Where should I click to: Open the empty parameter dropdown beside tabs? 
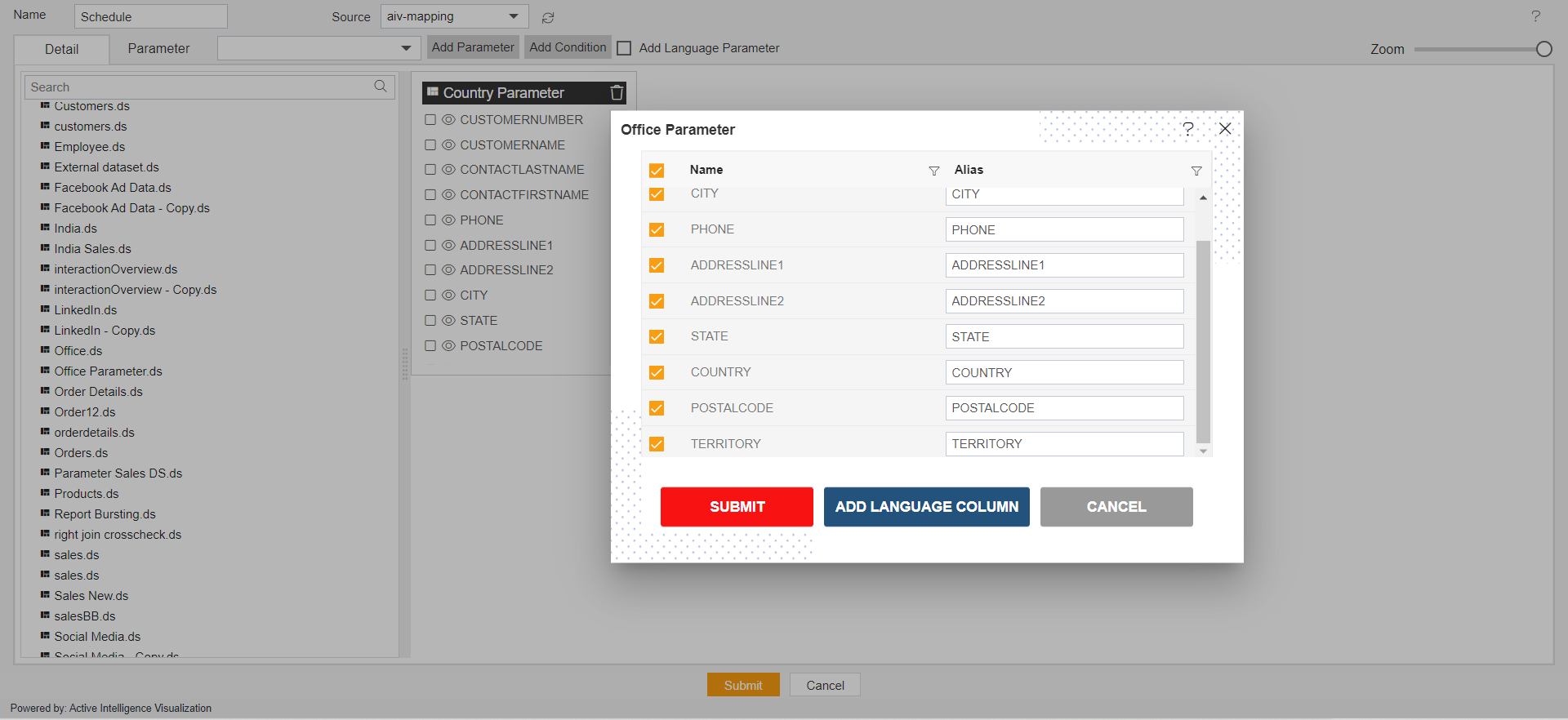point(318,48)
